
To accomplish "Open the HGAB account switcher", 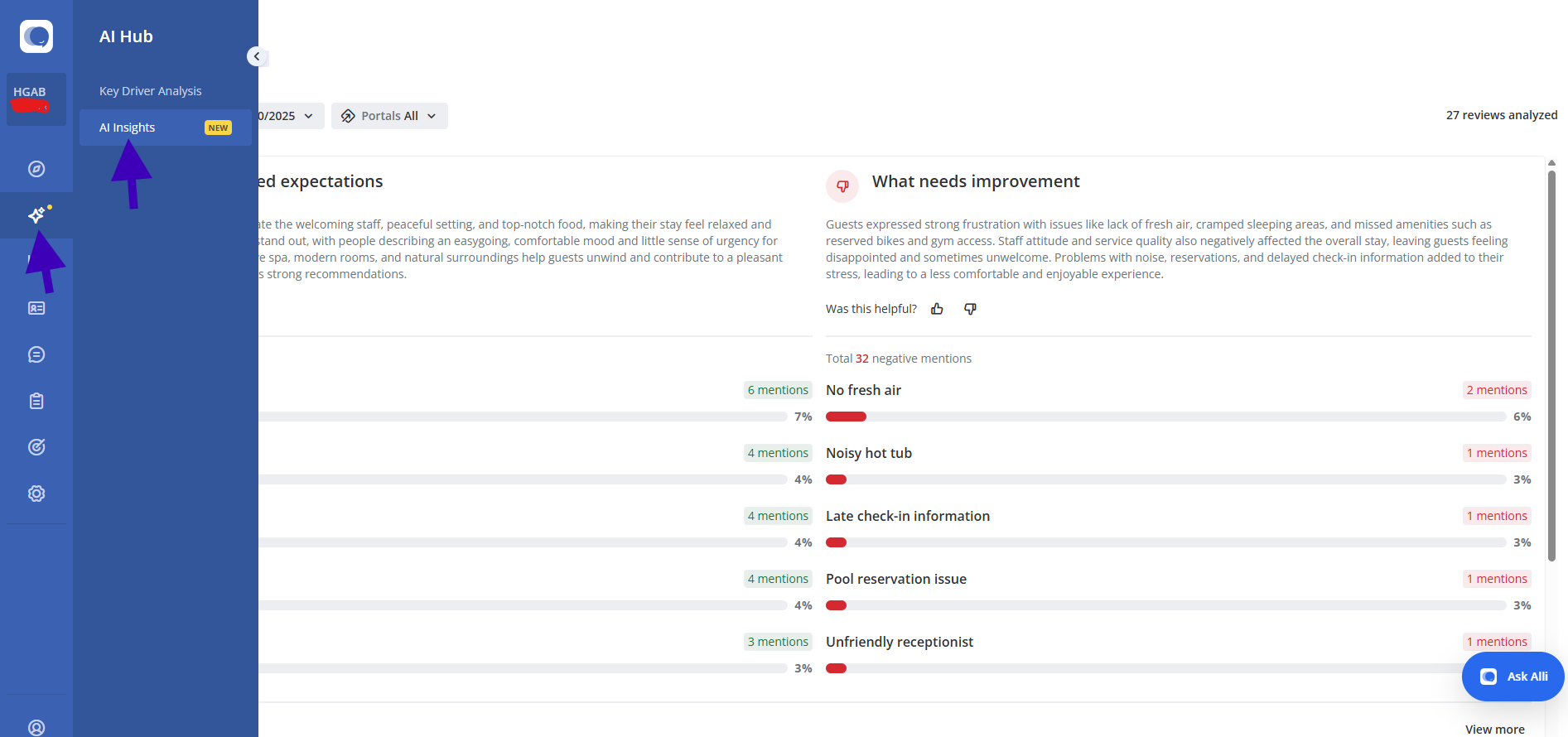I will 36,99.
